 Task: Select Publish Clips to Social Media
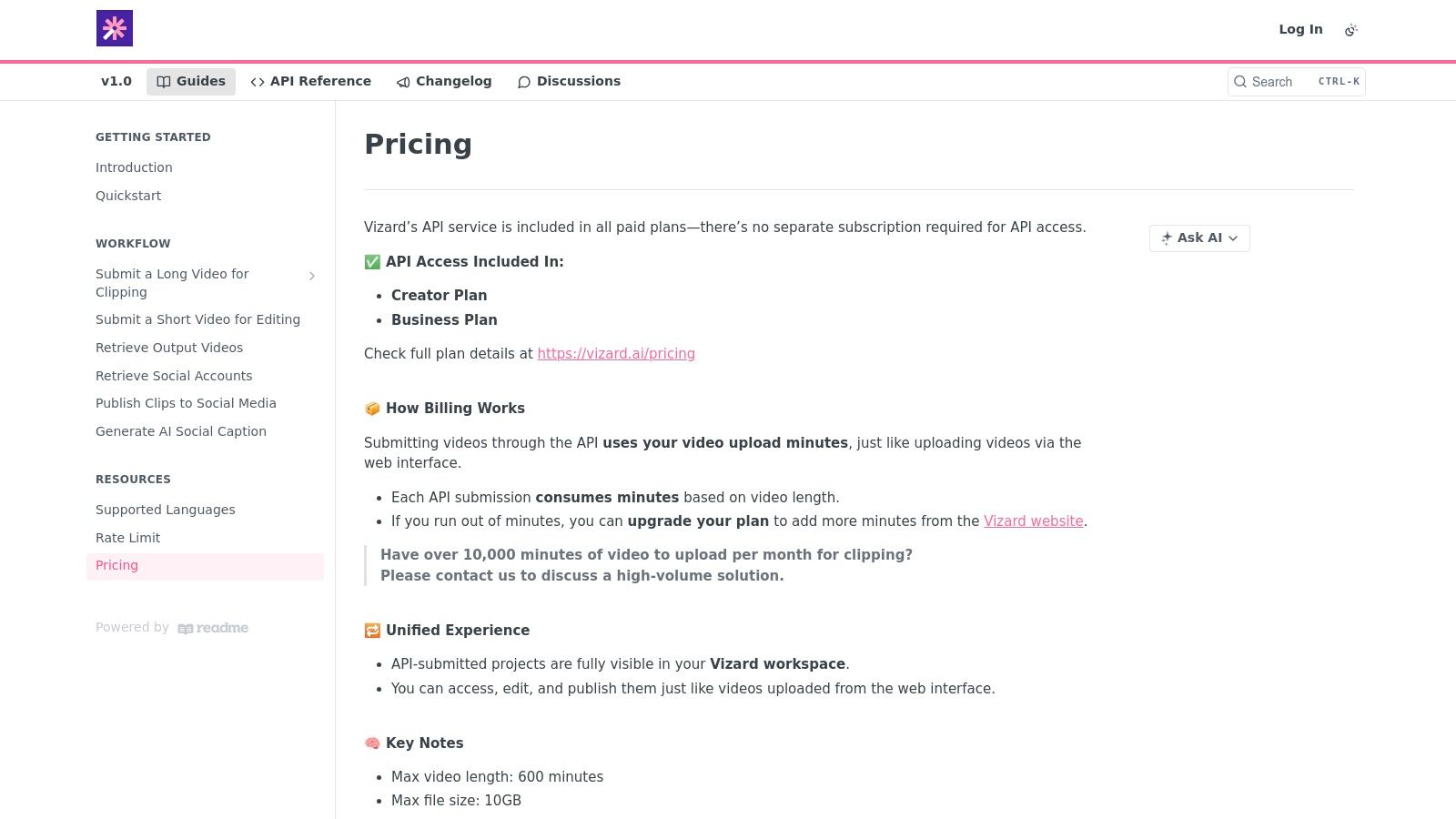pos(186,403)
